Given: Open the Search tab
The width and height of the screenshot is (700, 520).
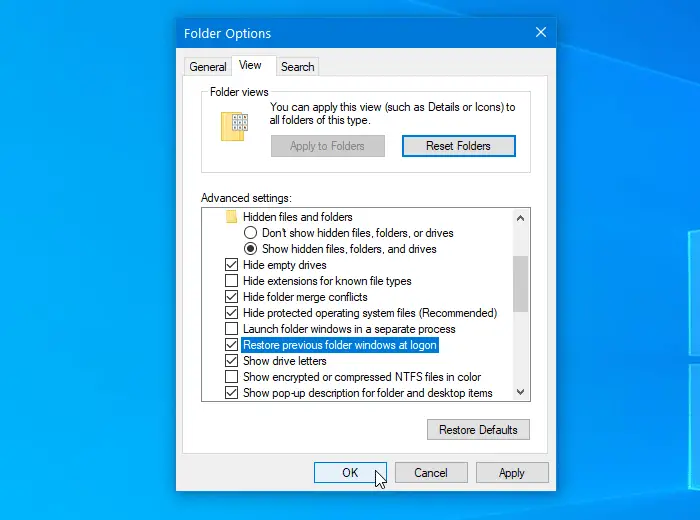Looking at the screenshot, I should (297, 67).
